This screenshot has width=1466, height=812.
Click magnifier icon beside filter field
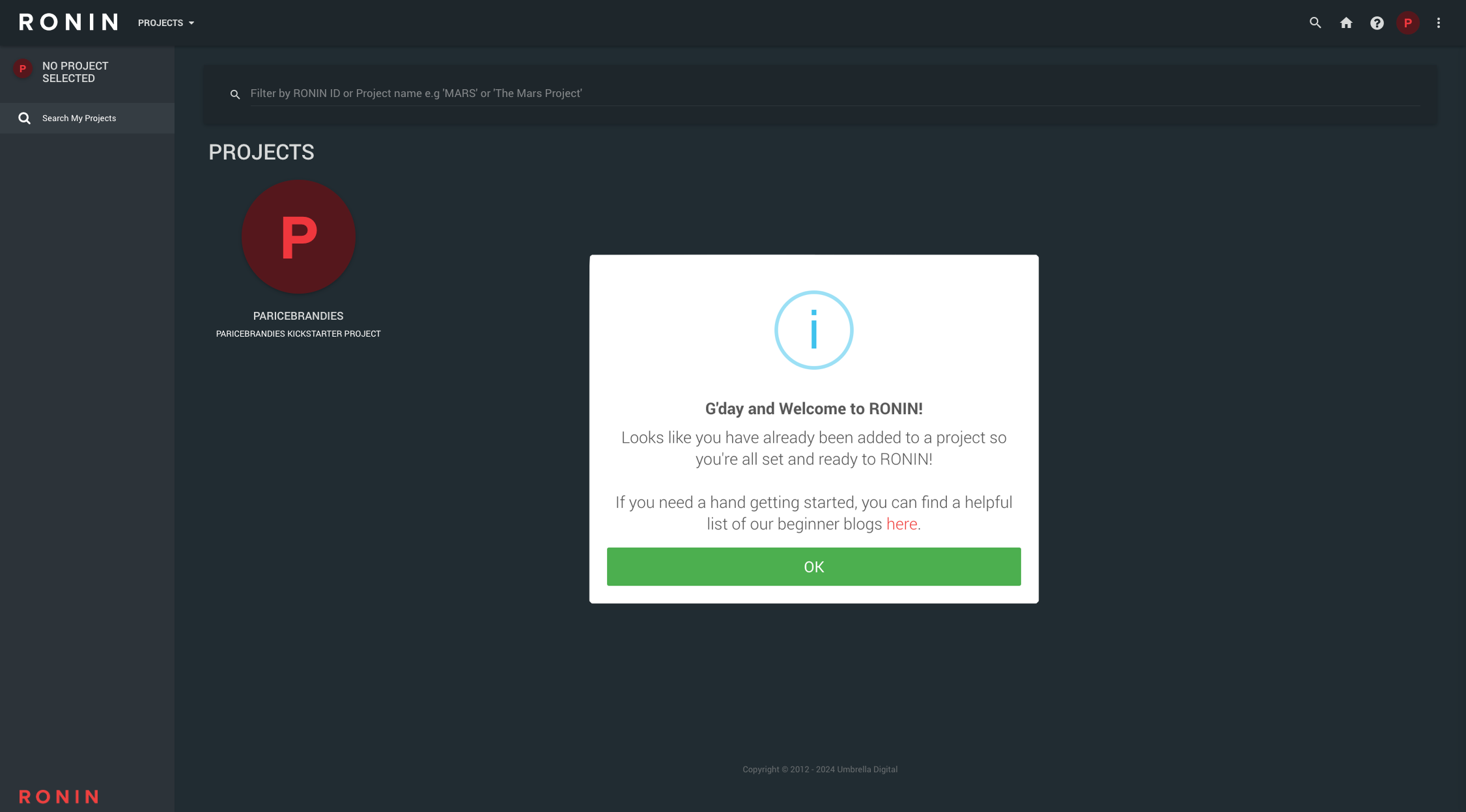tap(235, 94)
